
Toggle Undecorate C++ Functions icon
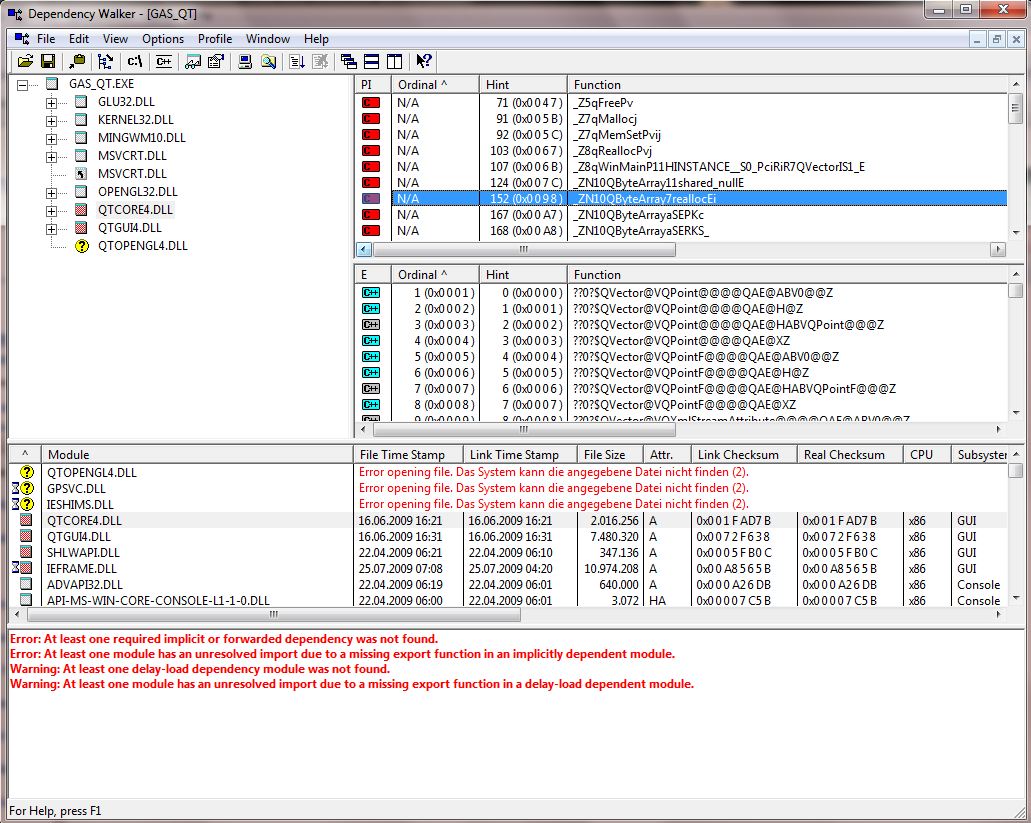tap(164, 62)
